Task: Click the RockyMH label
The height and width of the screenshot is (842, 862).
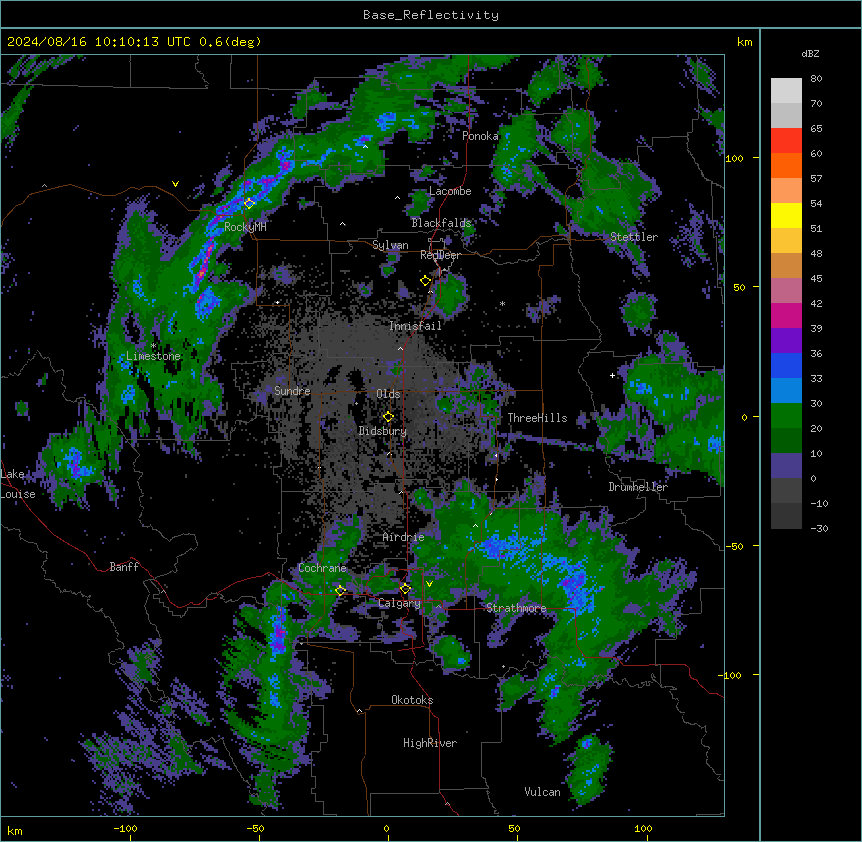Action: coord(245,227)
